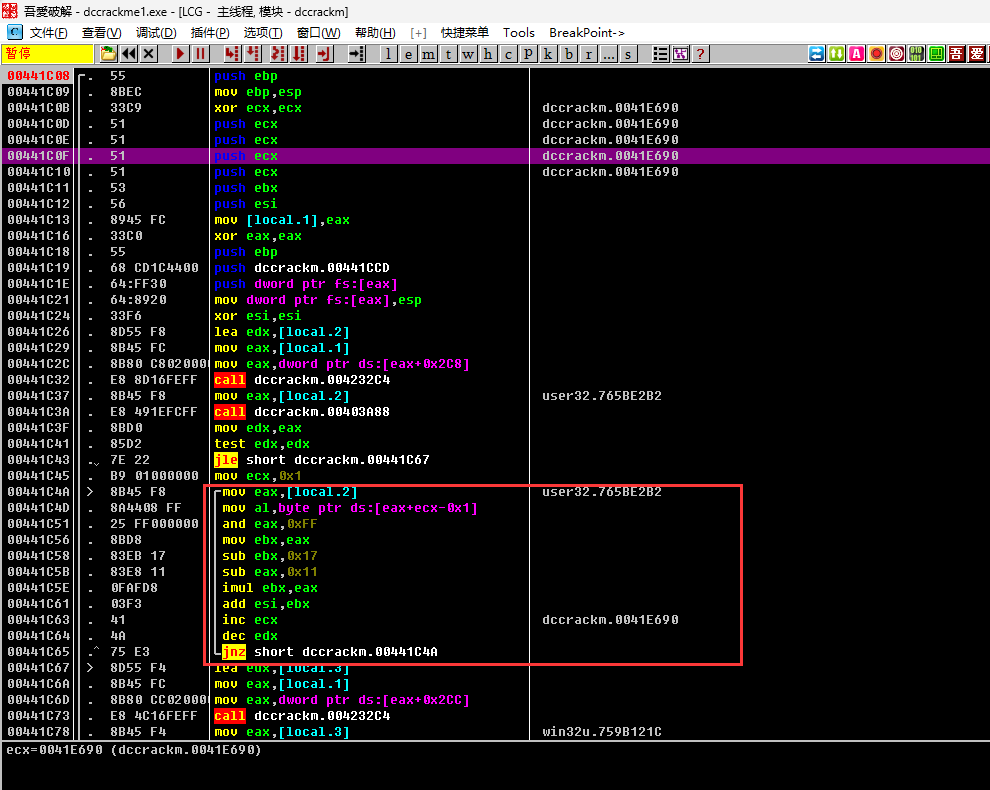Open the 帮助(H) menu
This screenshot has height=790, width=990.
point(375,33)
